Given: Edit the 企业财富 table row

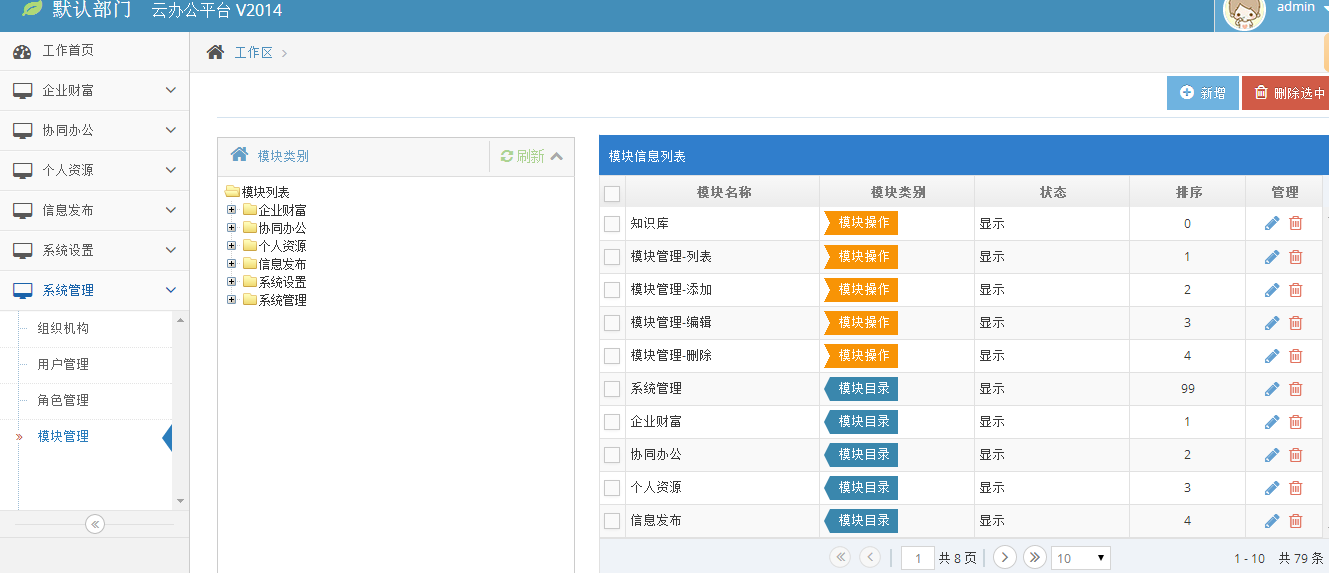Looking at the screenshot, I should coord(1272,422).
